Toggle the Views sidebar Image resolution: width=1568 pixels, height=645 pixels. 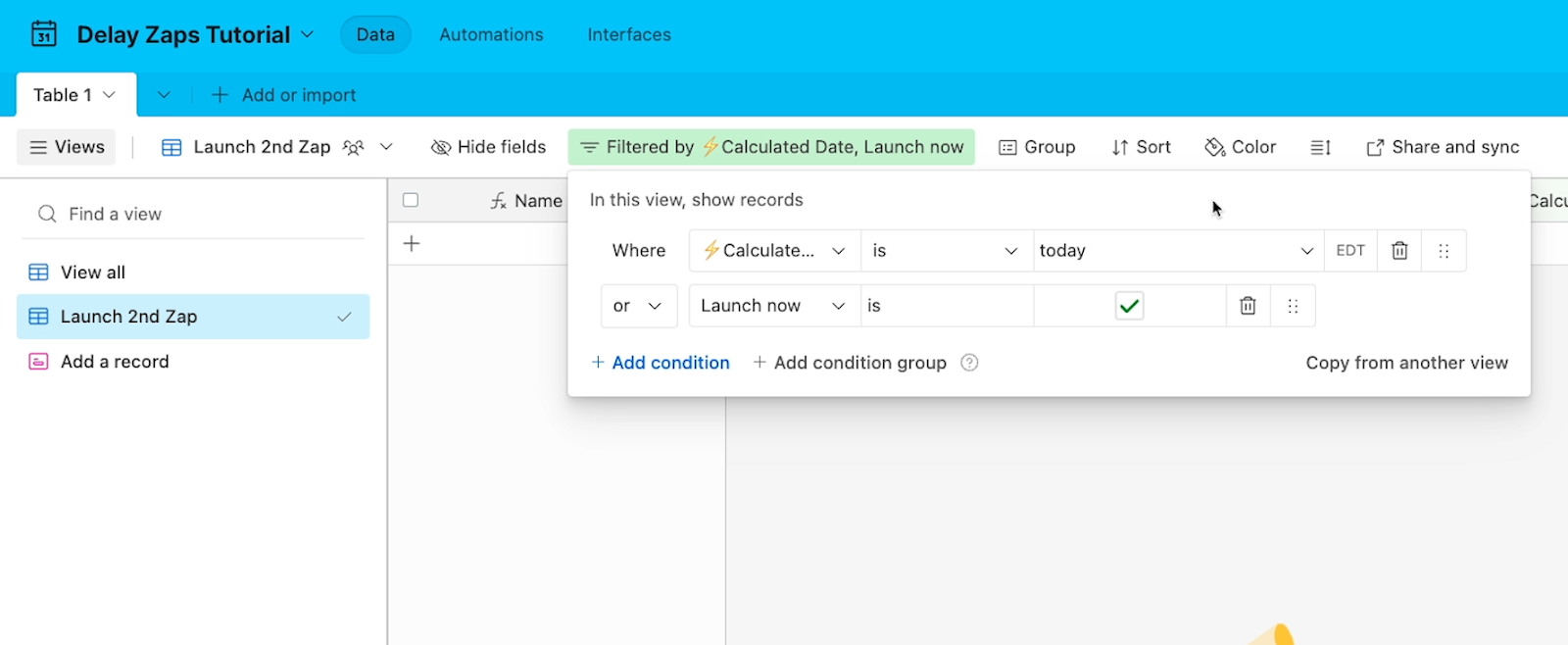pyautogui.click(x=67, y=147)
